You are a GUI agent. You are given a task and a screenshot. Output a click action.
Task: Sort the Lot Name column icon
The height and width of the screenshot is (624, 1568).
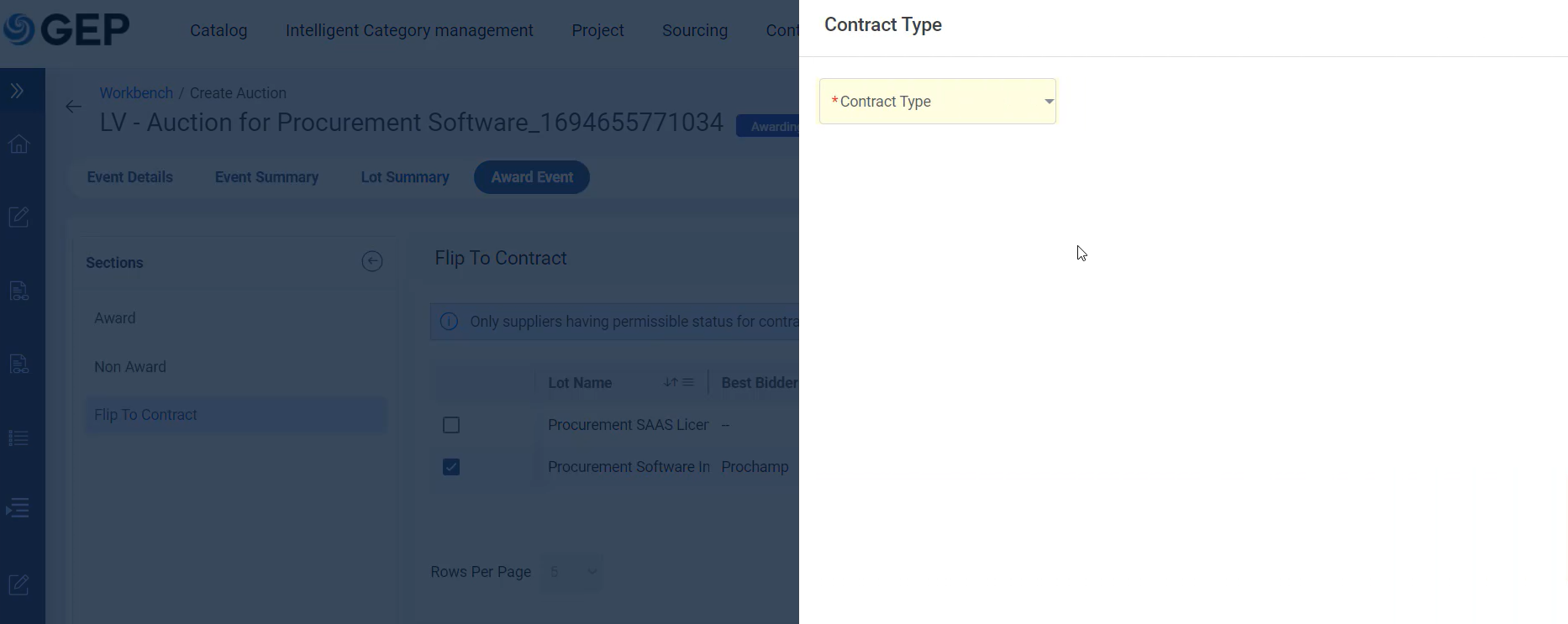pyautogui.click(x=671, y=383)
